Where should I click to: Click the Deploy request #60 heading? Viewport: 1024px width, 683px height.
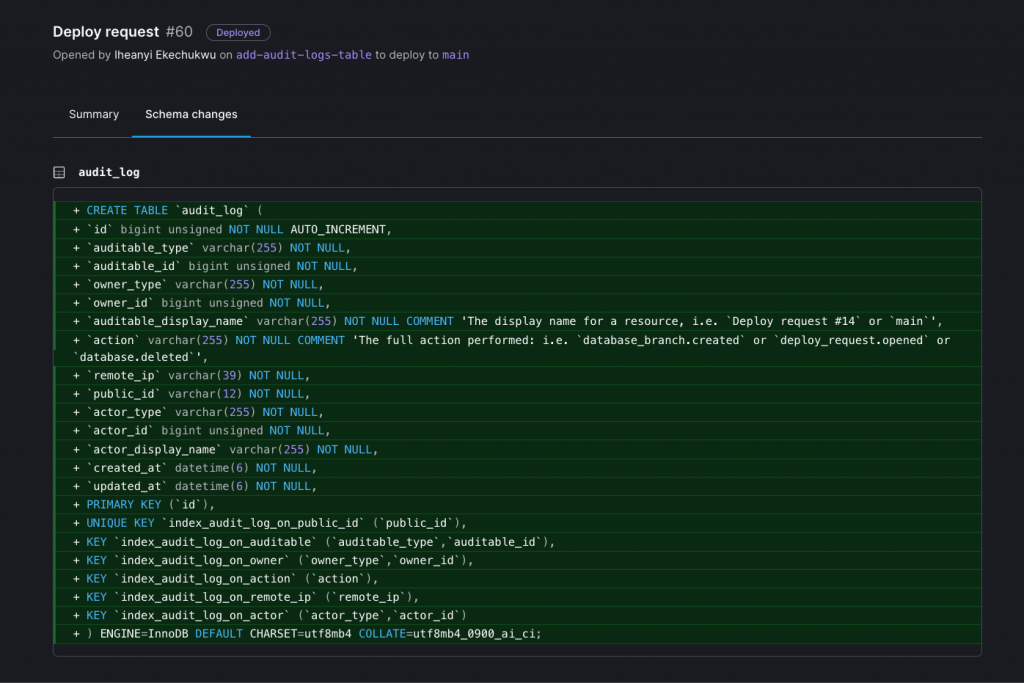coord(123,32)
